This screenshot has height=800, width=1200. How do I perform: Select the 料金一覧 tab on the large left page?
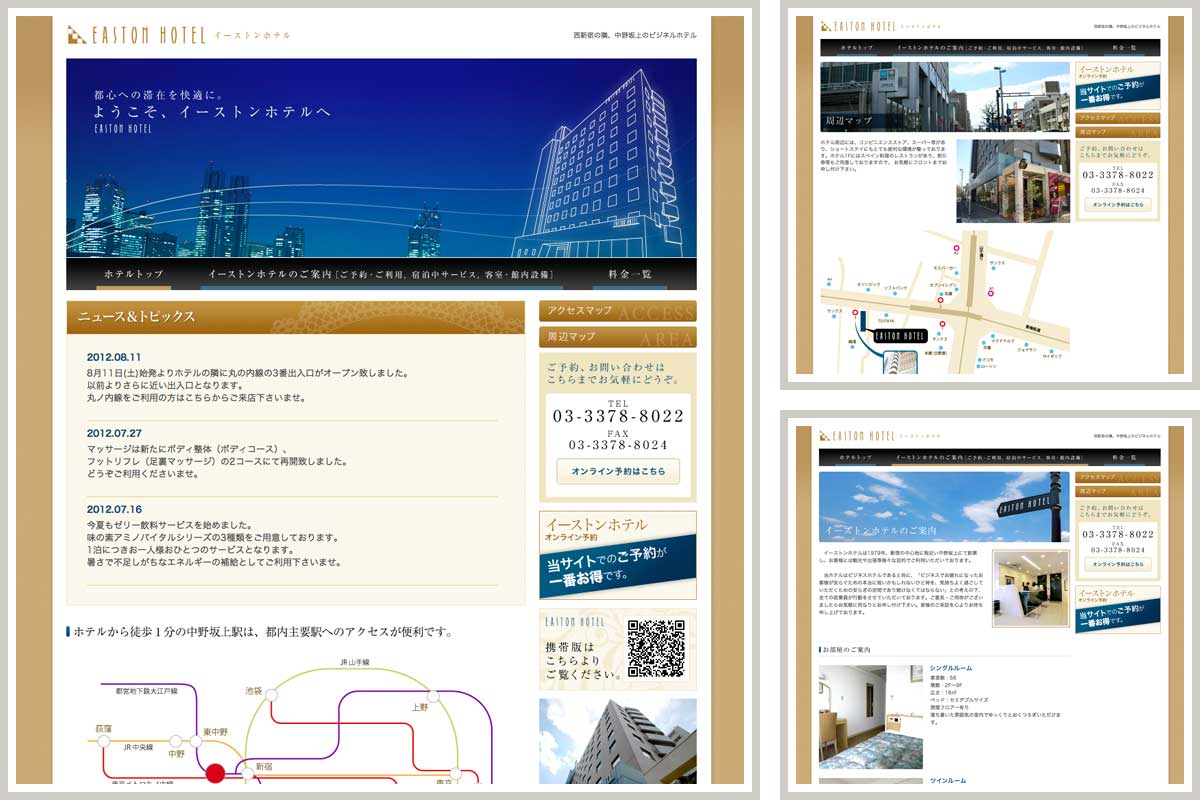[x=630, y=274]
